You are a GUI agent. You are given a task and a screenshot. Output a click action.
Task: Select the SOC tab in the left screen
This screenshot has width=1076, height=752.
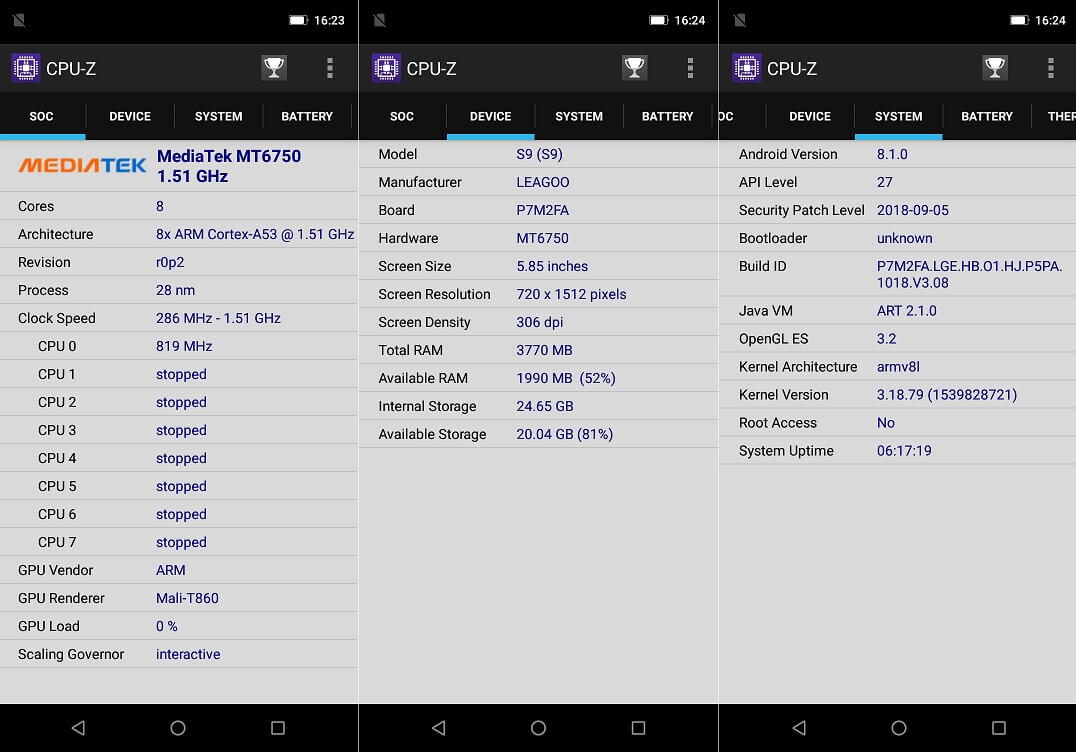click(41, 116)
